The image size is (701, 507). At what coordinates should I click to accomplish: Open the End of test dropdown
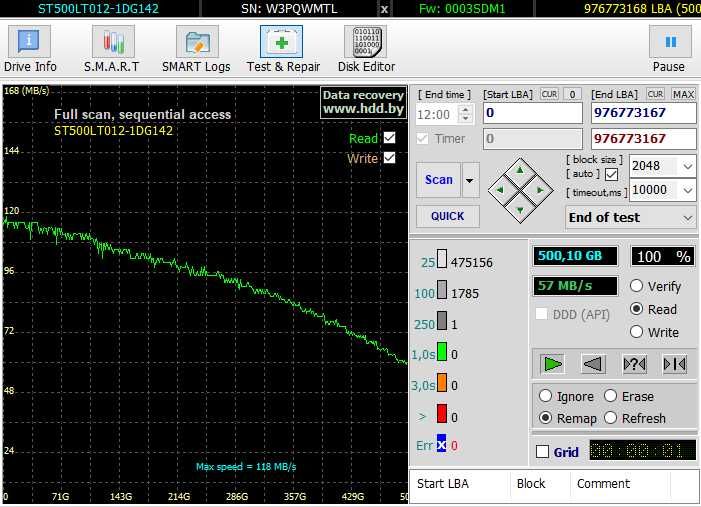point(687,217)
